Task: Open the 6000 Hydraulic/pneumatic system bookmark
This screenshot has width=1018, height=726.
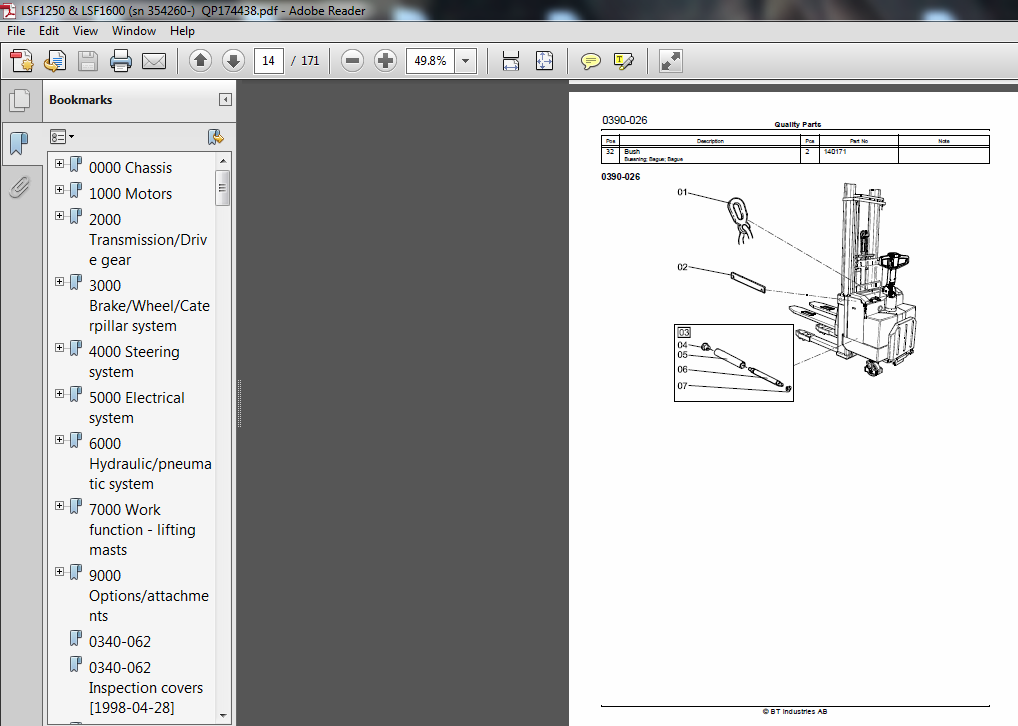Action: [x=150, y=464]
